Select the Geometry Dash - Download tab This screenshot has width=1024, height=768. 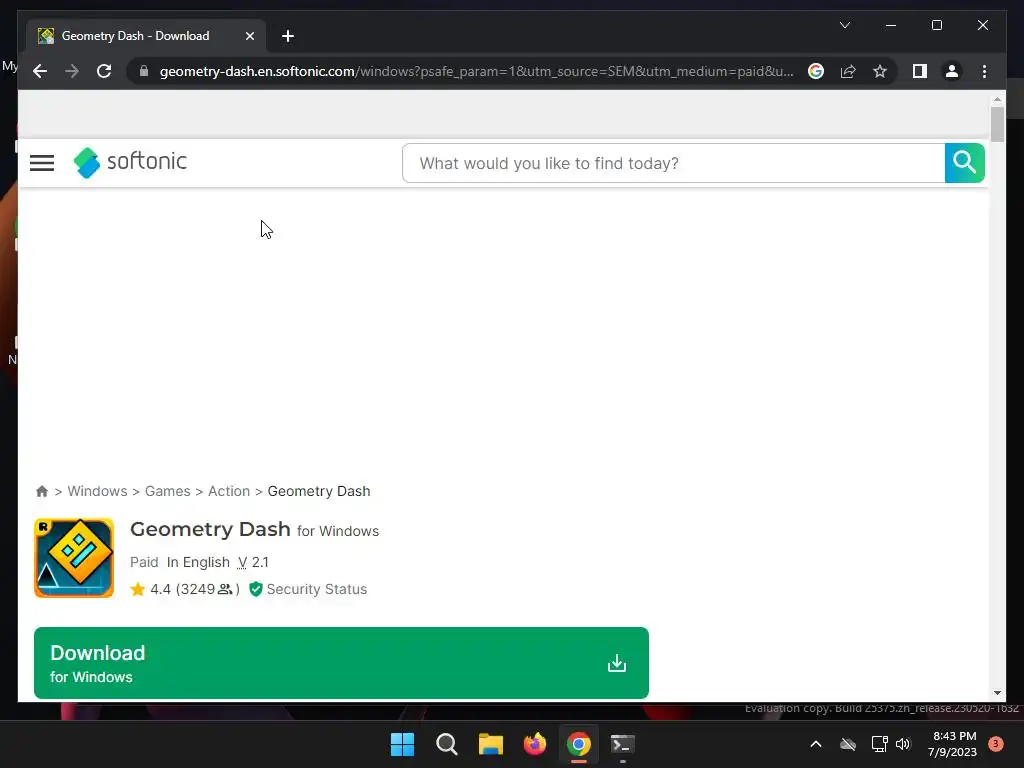coord(146,36)
